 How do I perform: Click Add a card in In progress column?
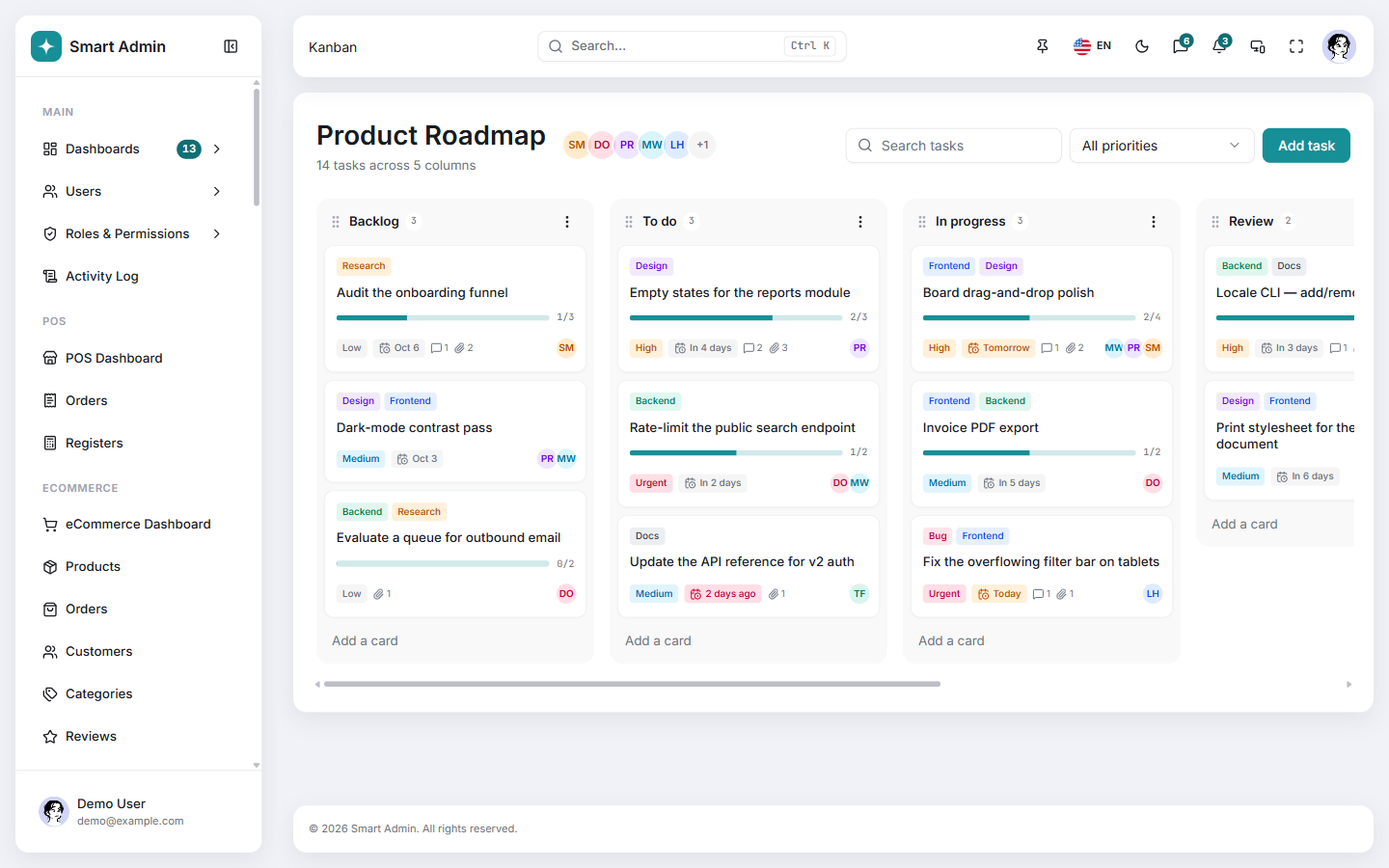[x=951, y=640]
